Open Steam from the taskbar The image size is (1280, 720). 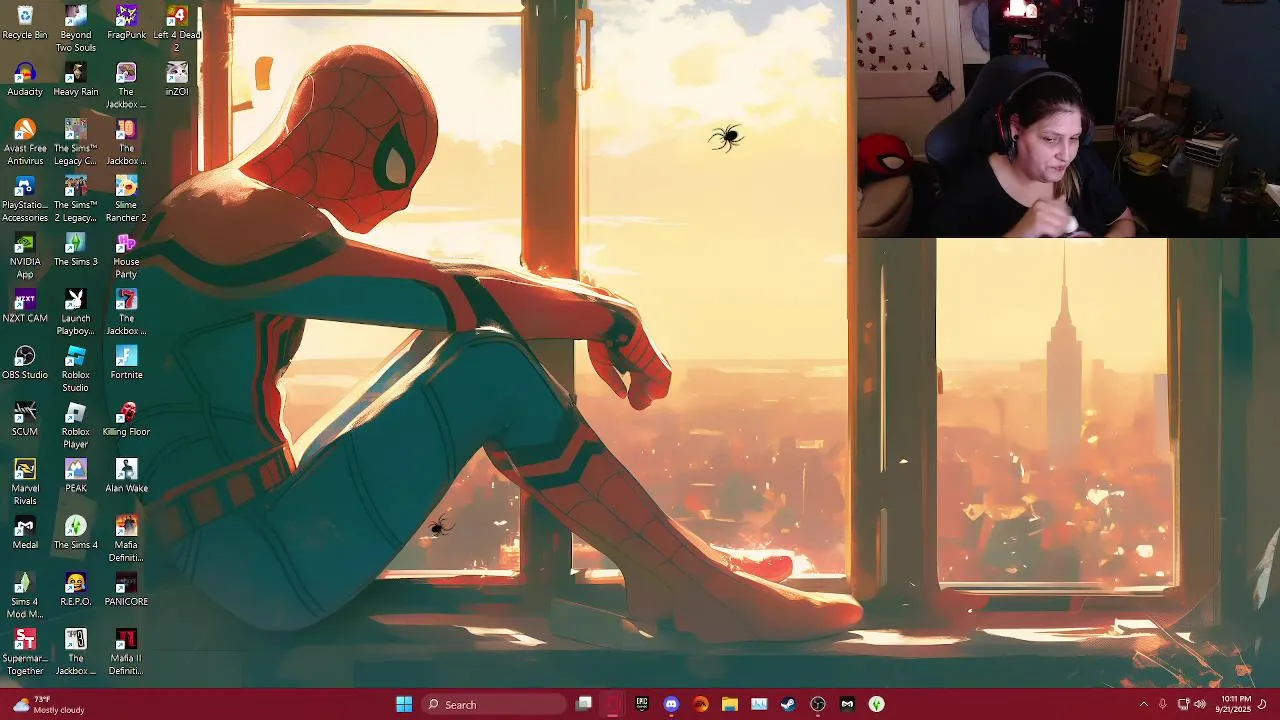[x=789, y=704]
